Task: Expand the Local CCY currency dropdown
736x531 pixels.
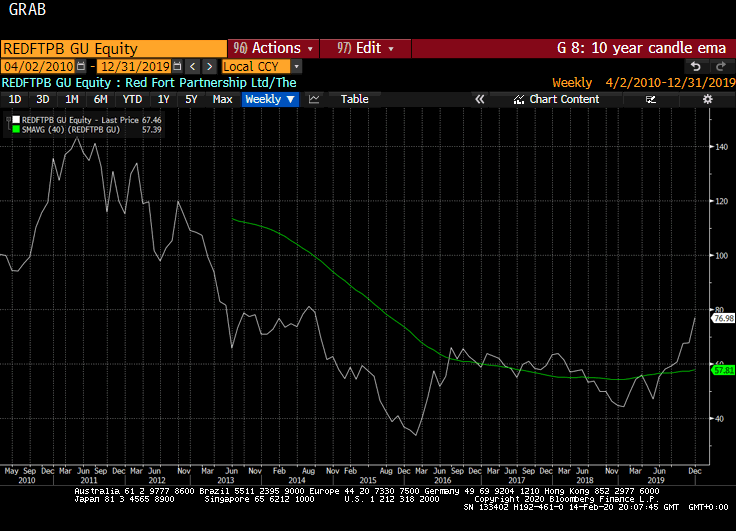Action: click(x=296, y=66)
